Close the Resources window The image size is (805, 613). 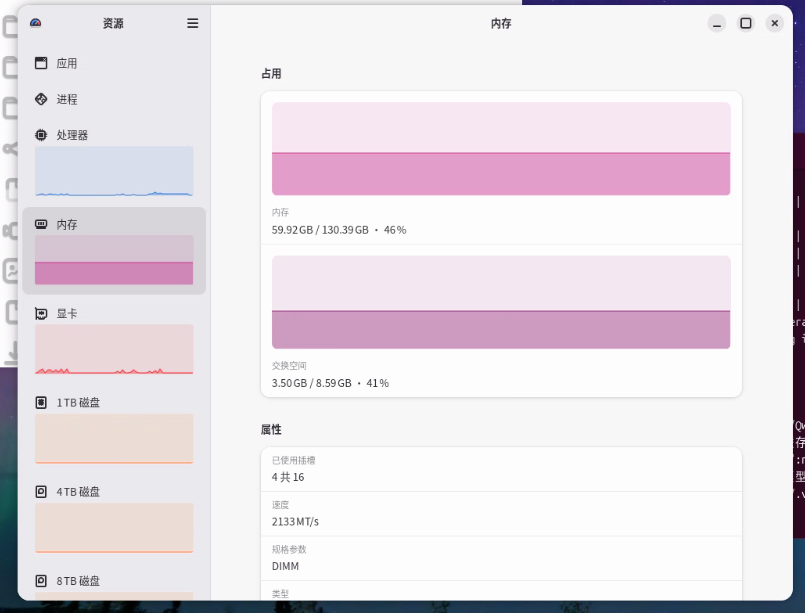(775, 24)
